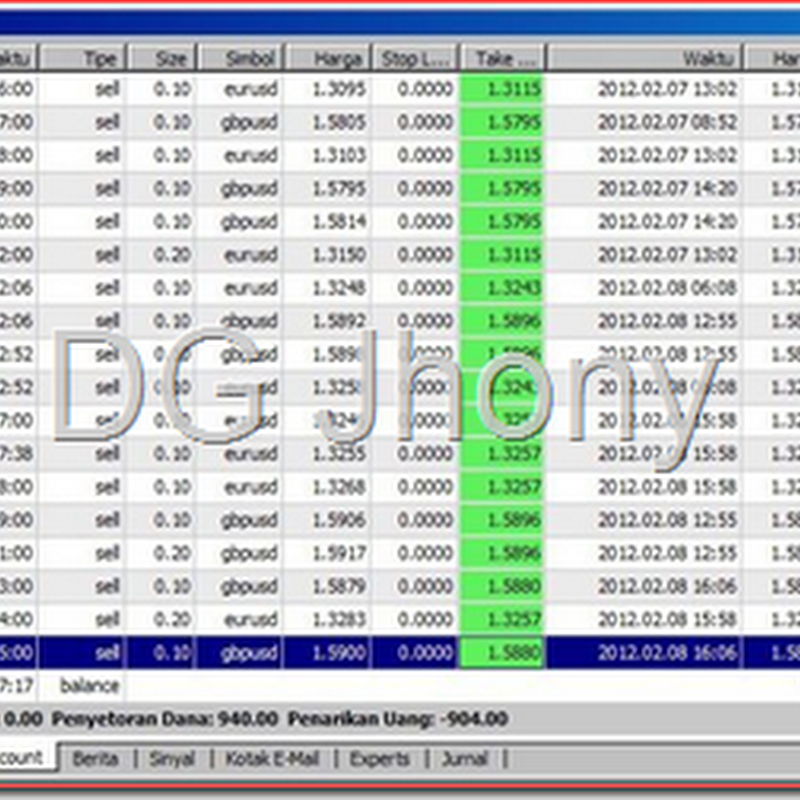
Task: Sort by the Tipe column header
Action: 82,58
